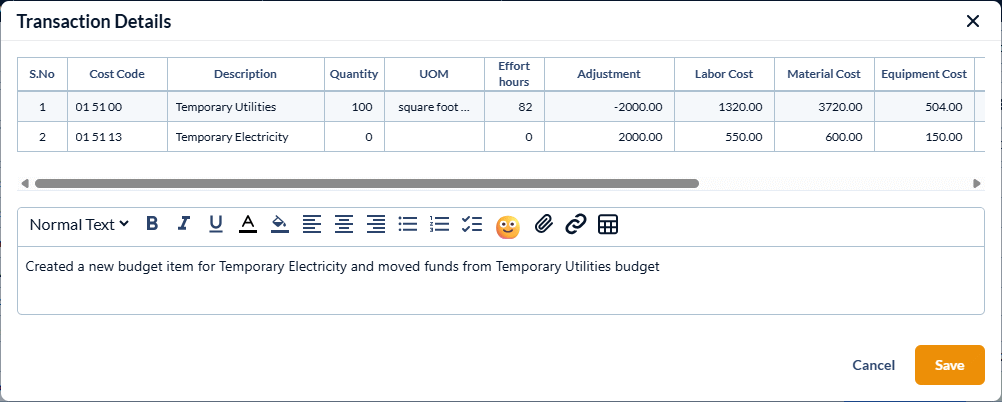Attach a file with the paperclip
This screenshot has width=1002, height=402.
coord(543,224)
